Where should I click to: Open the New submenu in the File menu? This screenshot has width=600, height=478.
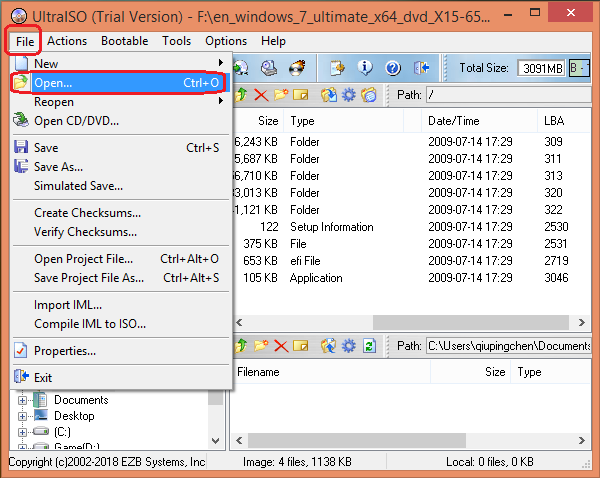(121, 63)
